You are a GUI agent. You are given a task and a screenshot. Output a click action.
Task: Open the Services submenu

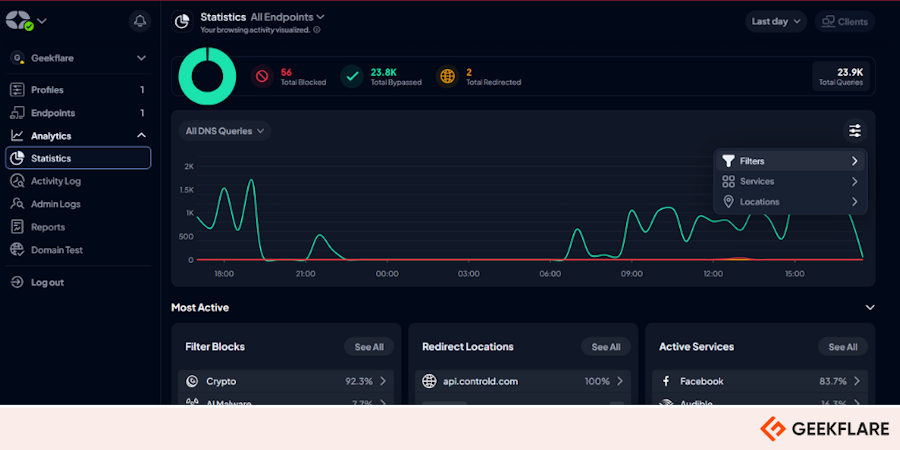pyautogui.click(x=790, y=181)
